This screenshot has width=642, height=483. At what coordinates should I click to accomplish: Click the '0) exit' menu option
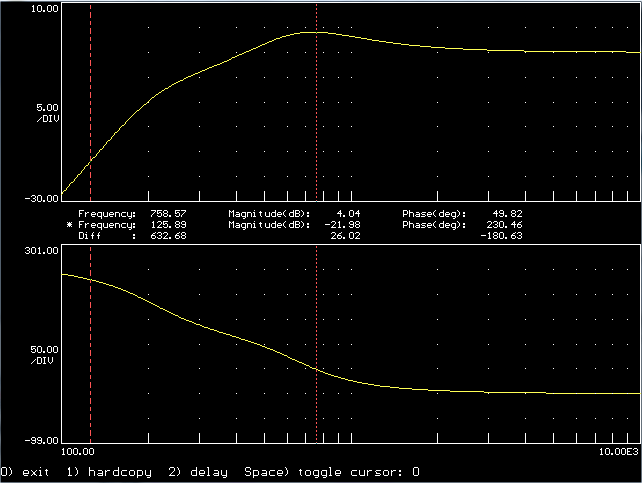pos(25,472)
